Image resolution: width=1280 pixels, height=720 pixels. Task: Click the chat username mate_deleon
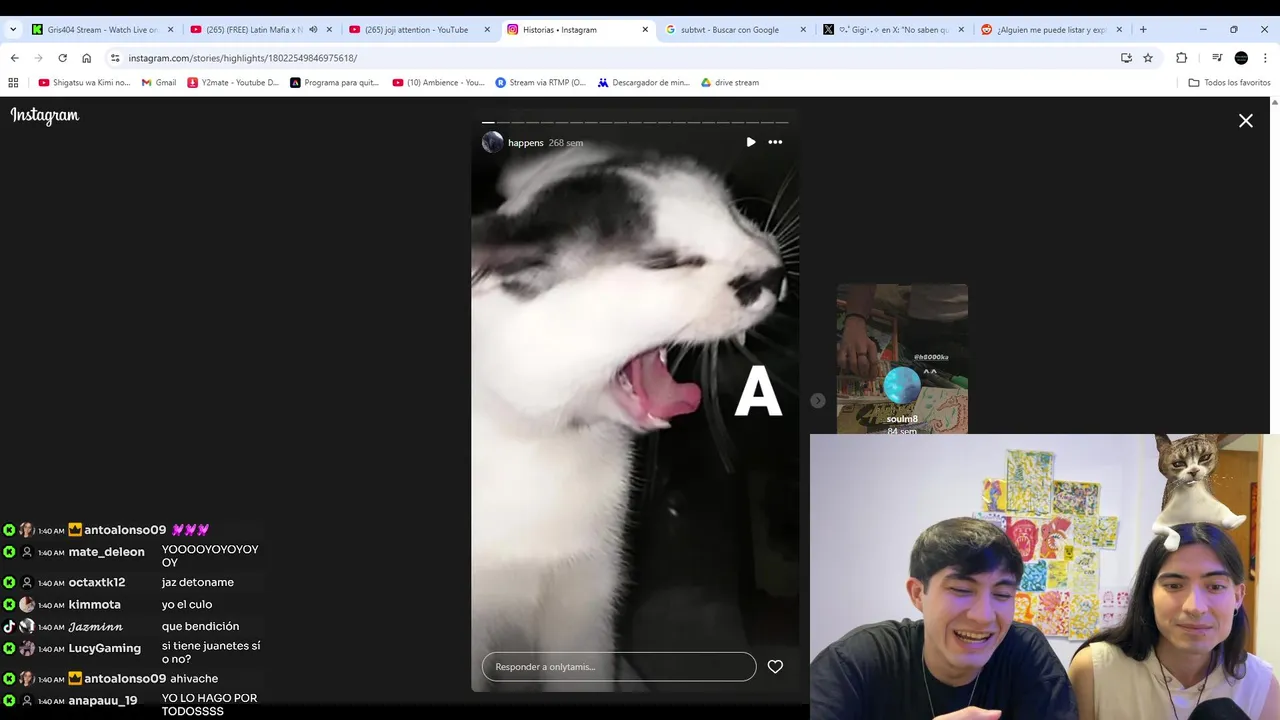click(x=106, y=552)
